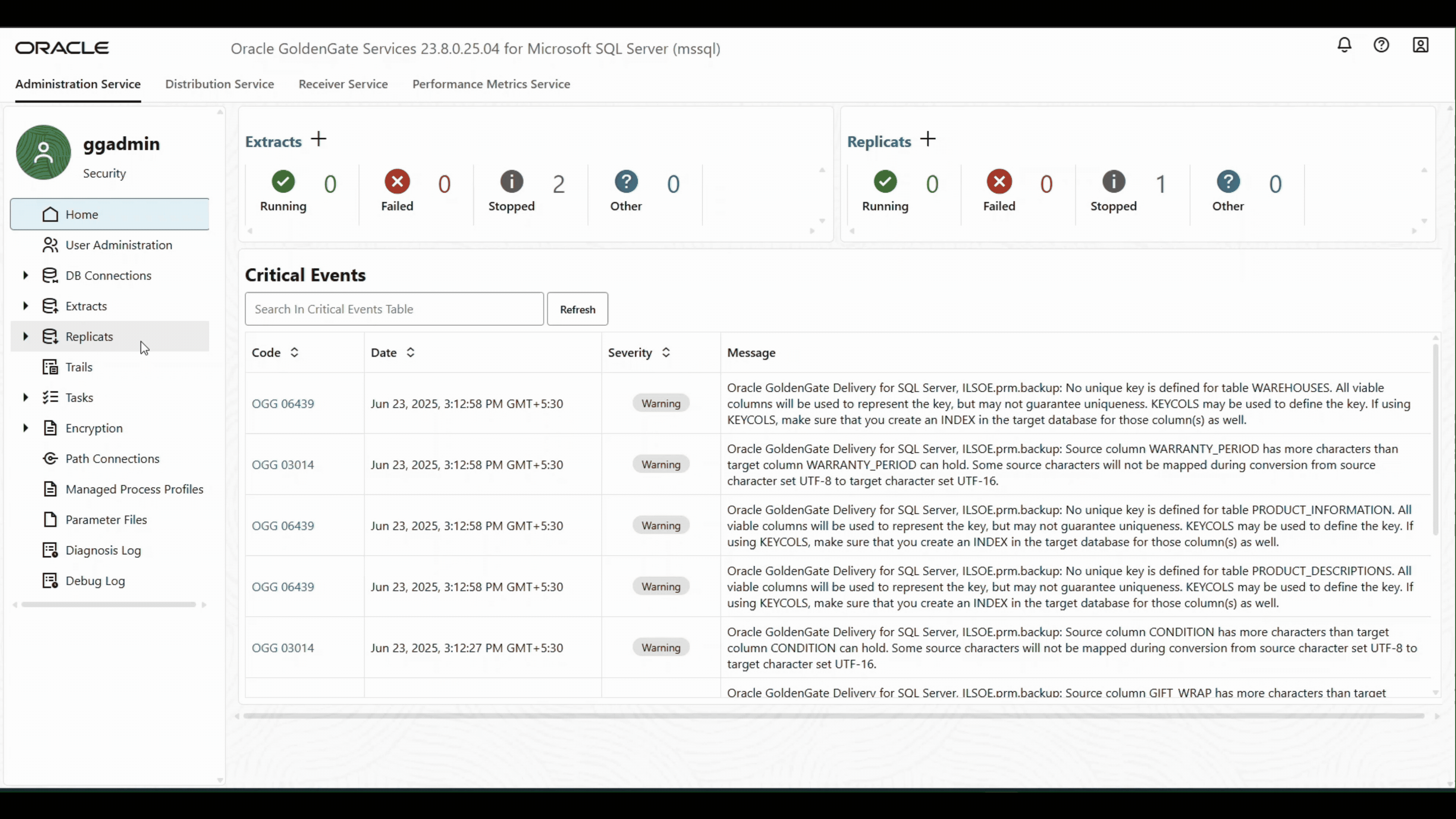Expand the DB Connections tree node

pyautogui.click(x=25, y=275)
